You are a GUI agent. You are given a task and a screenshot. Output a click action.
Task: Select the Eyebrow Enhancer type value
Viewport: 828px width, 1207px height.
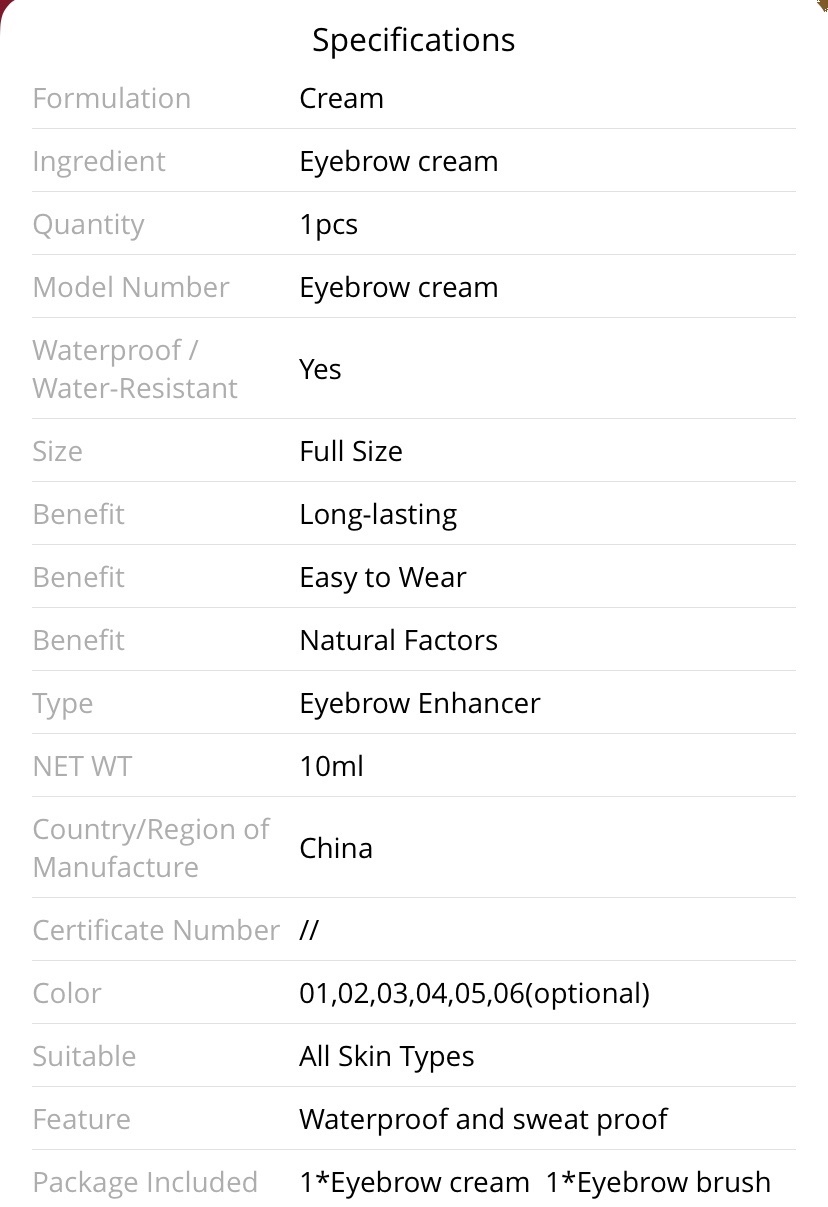pyautogui.click(x=420, y=703)
